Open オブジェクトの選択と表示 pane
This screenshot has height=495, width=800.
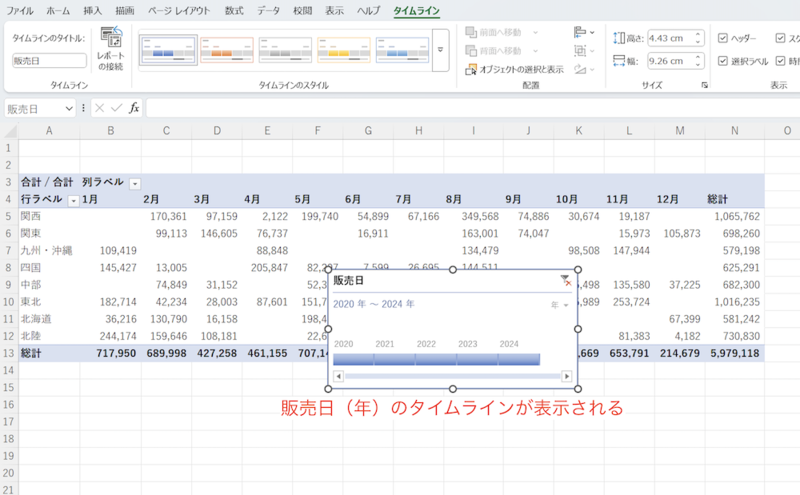[514, 69]
